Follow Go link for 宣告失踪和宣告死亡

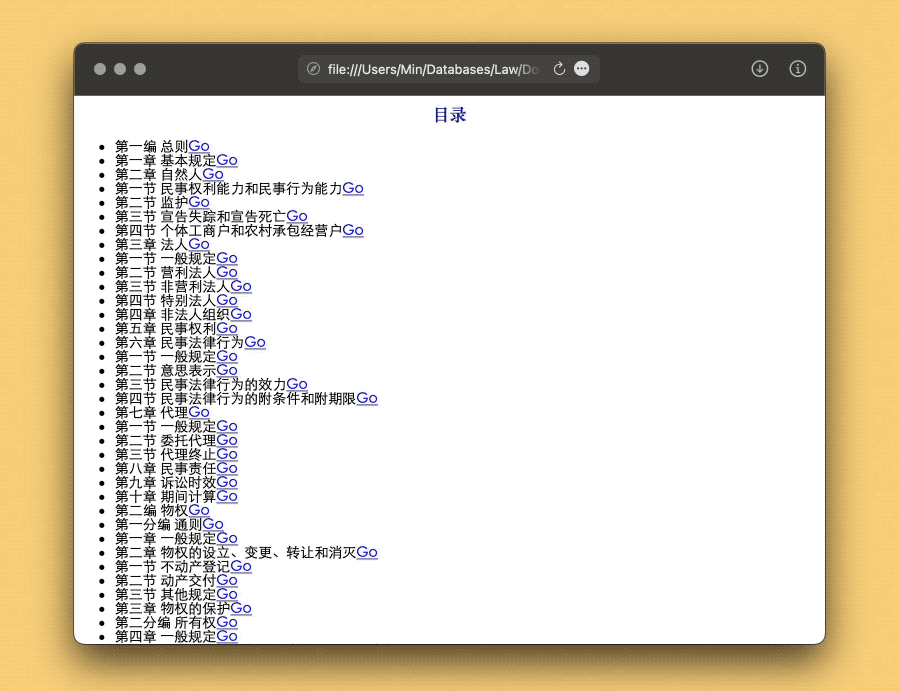297,216
